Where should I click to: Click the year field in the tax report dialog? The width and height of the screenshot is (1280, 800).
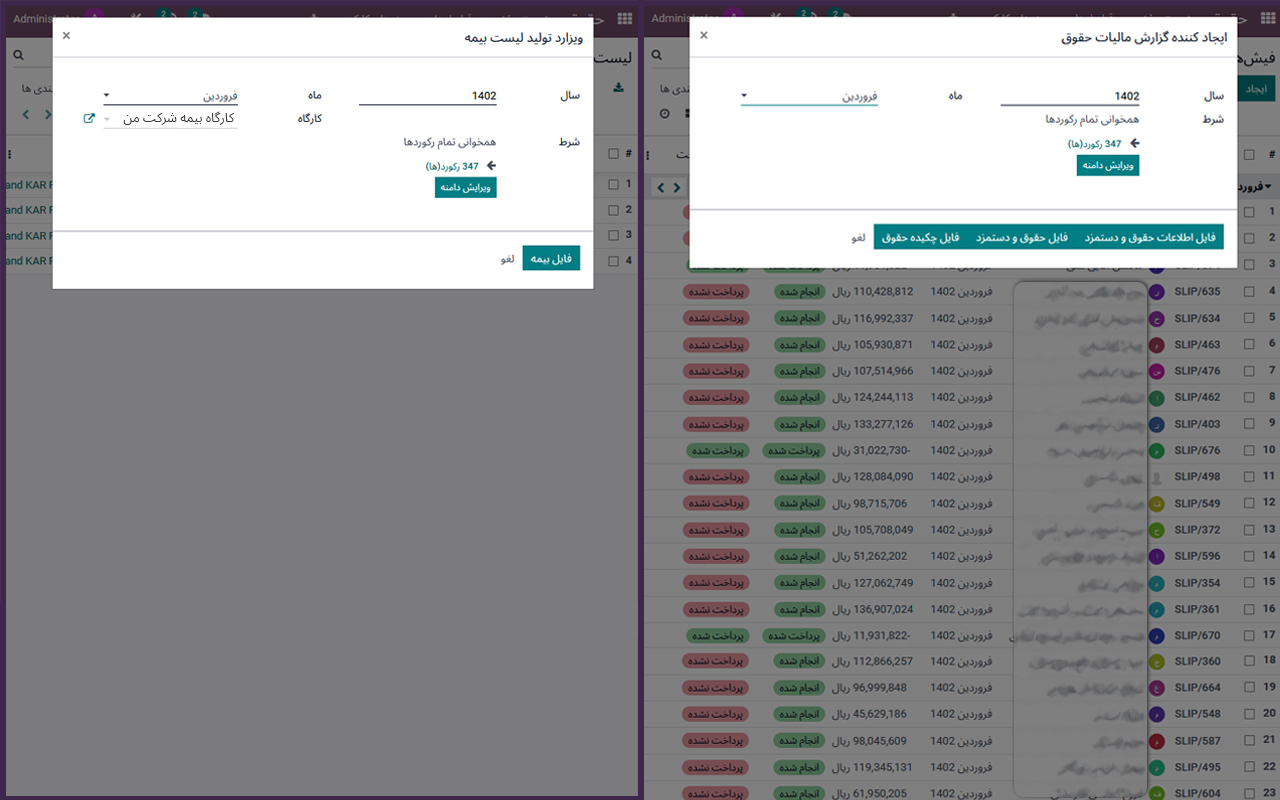tap(1069, 96)
